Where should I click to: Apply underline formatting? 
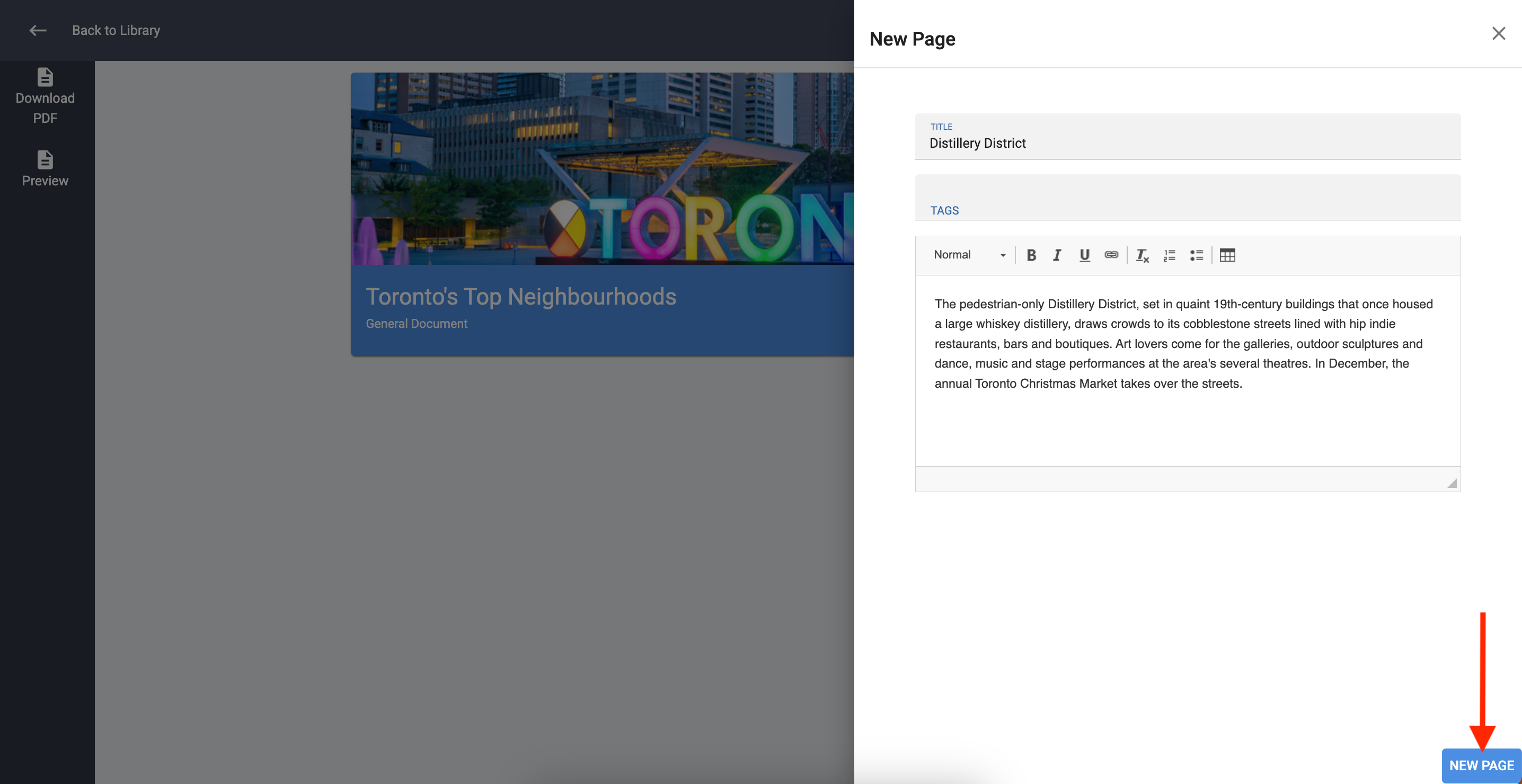pyautogui.click(x=1084, y=255)
